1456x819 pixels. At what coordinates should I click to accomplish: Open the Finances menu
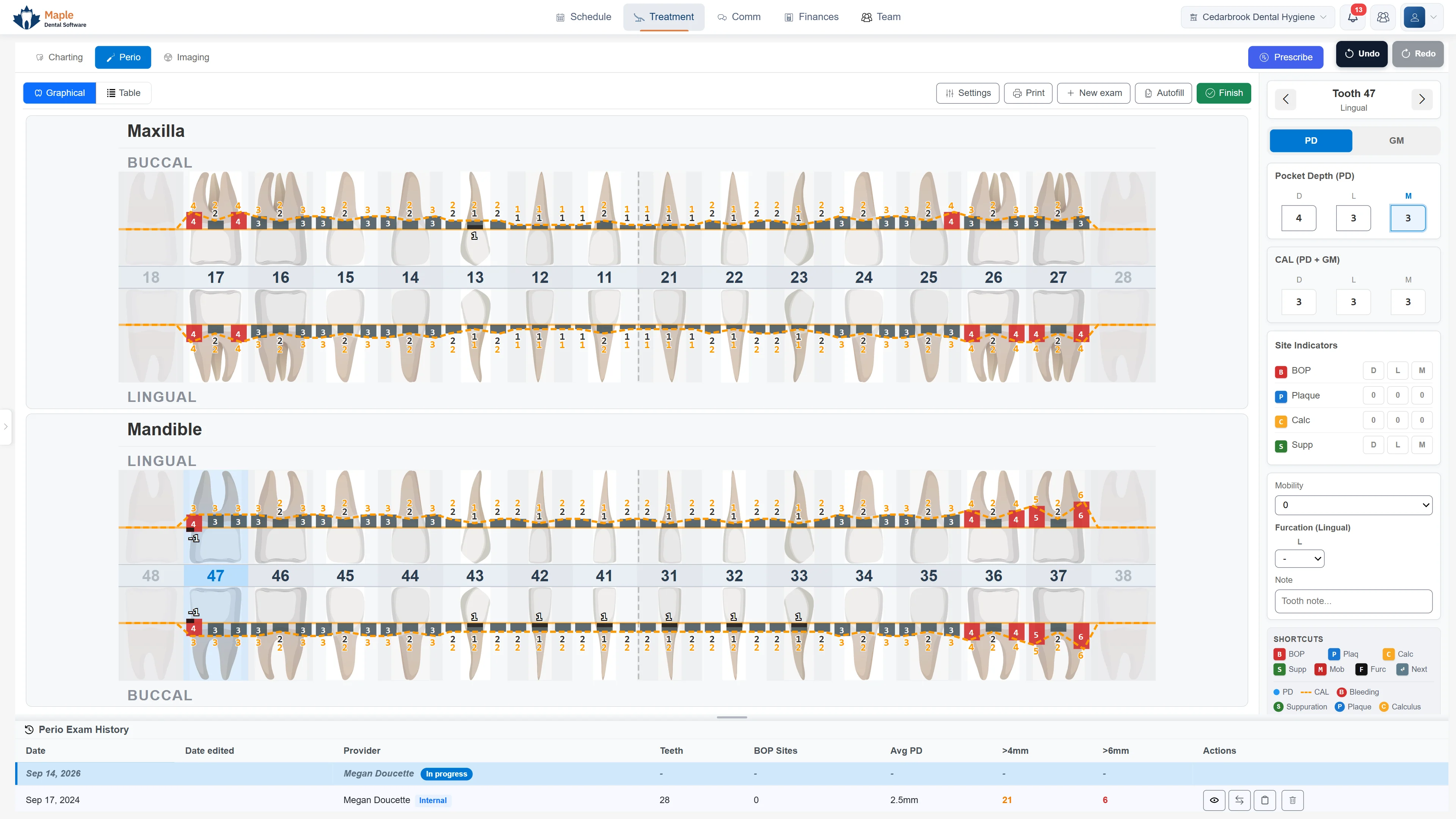[x=812, y=17]
